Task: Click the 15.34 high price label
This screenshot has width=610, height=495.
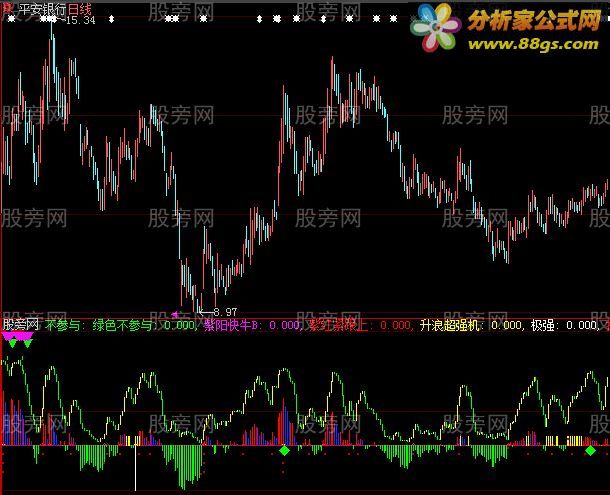Action: 80,20
